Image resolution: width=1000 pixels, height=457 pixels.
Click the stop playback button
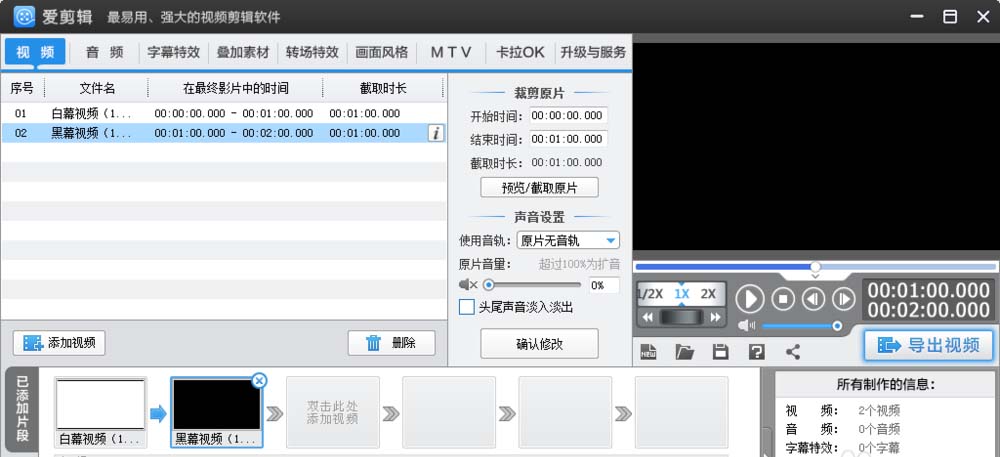783,298
